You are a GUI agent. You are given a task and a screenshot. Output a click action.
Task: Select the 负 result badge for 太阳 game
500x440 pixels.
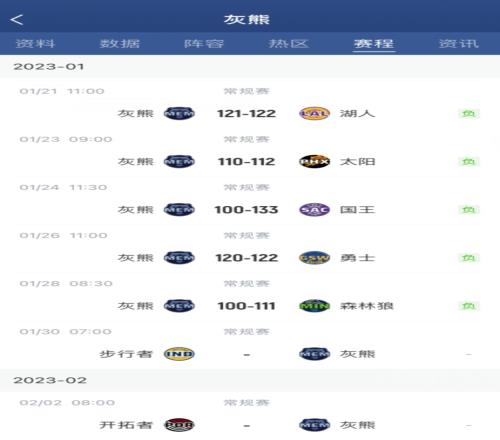[469, 162]
